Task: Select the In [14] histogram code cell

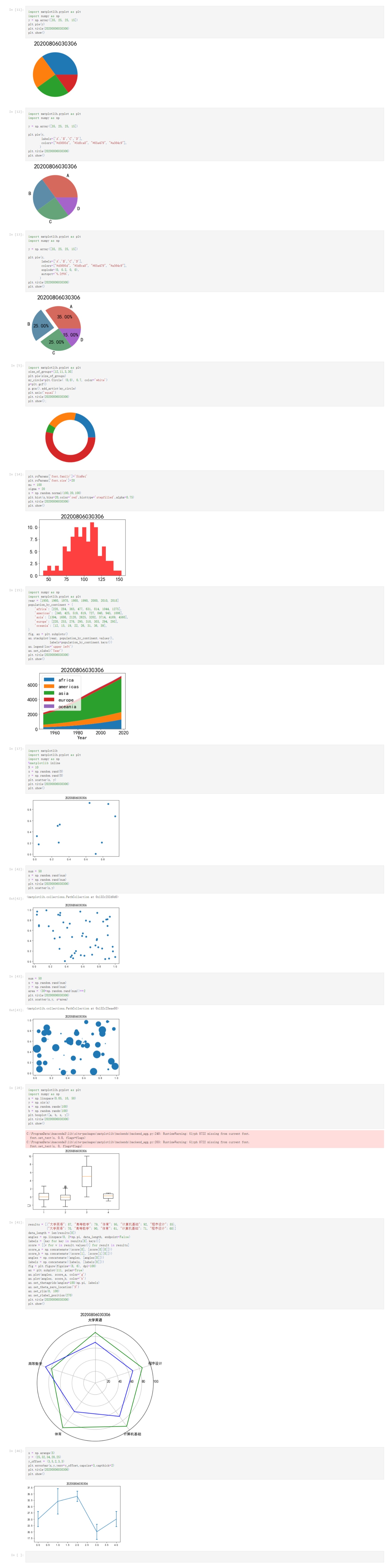Action: 204,491
